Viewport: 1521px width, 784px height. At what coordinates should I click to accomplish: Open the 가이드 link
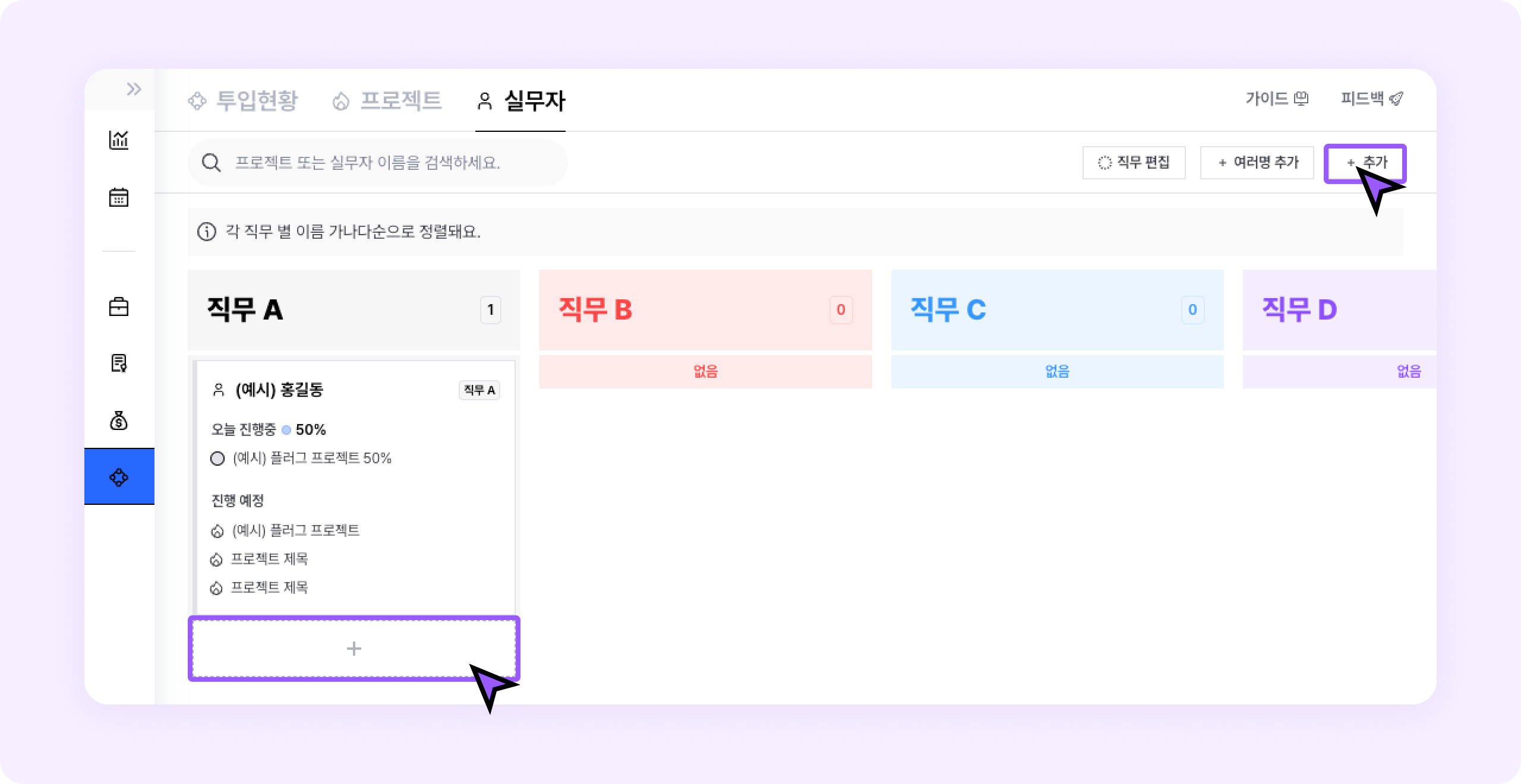click(1277, 99)
